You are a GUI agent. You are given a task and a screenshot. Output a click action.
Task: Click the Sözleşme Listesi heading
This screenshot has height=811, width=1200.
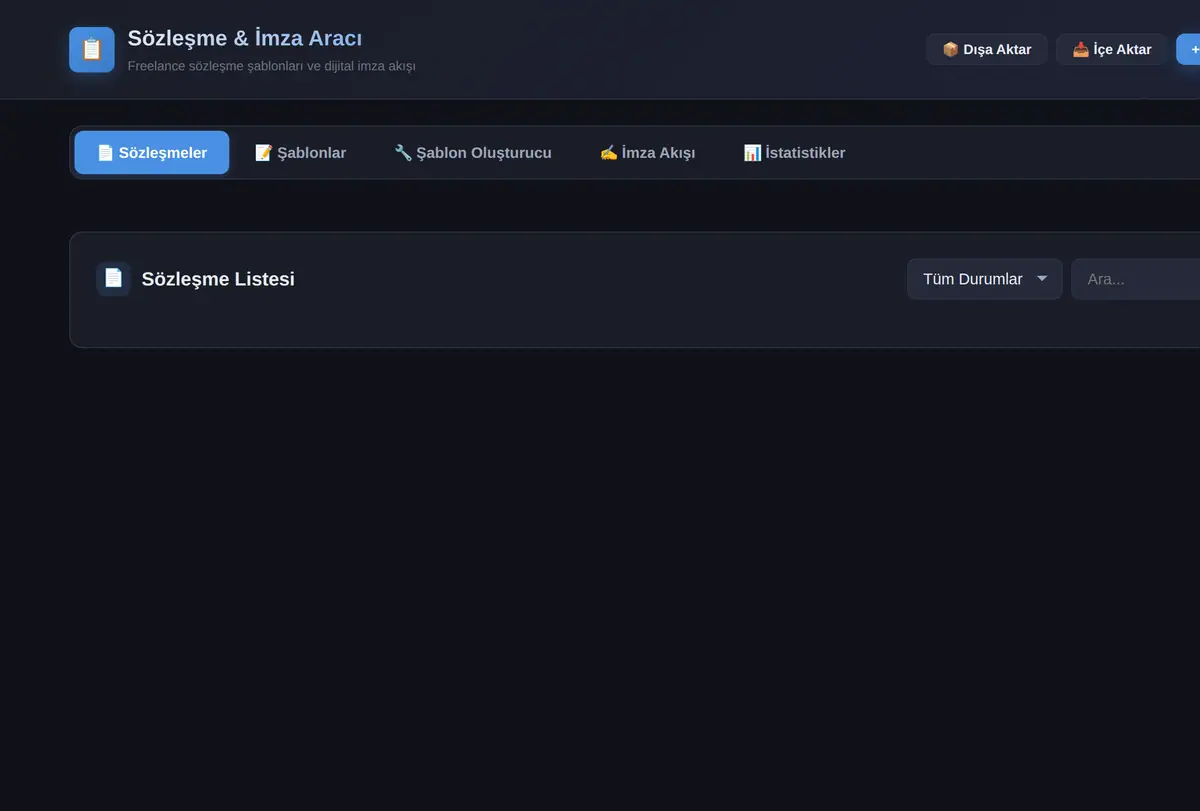(218, 279)
